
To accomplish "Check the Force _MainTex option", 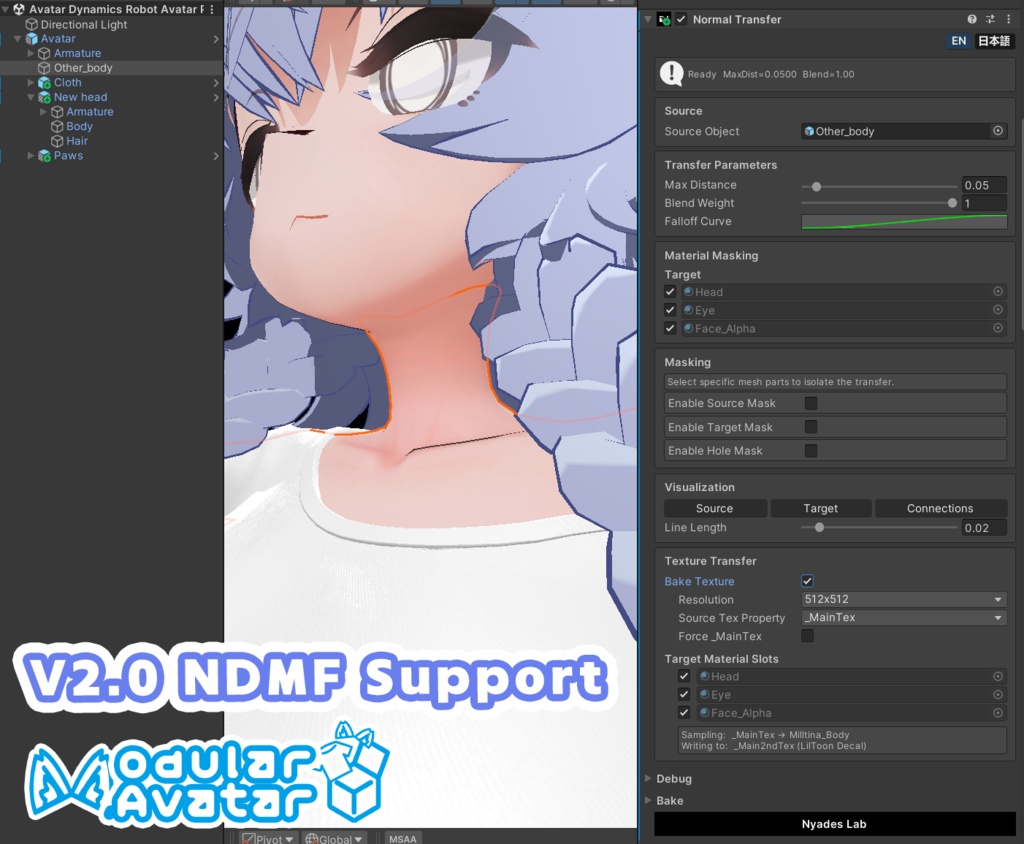I will pyautogui.click(x=808, y=636).
